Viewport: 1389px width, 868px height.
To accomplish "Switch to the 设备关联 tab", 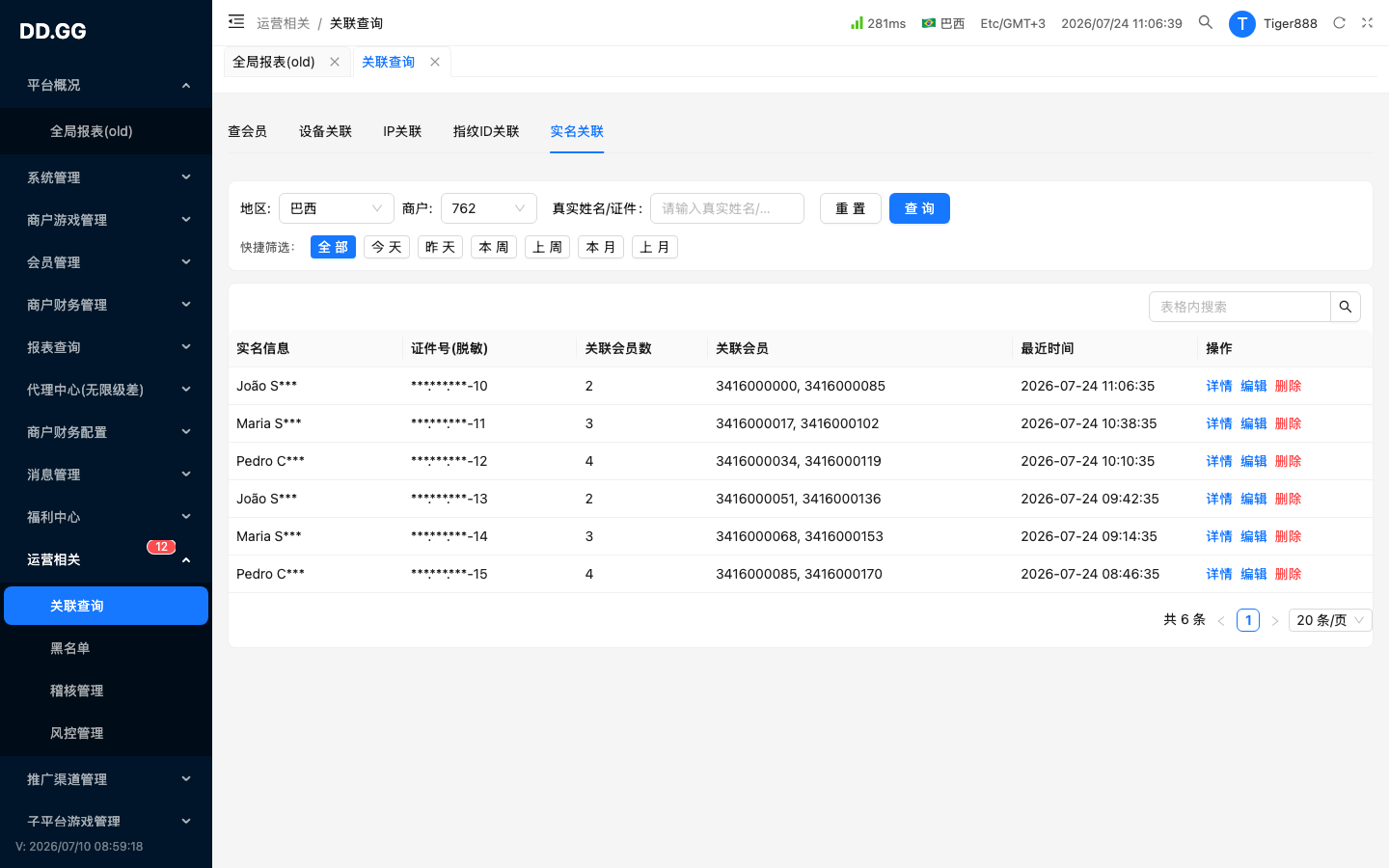I will tap(325, 131).
